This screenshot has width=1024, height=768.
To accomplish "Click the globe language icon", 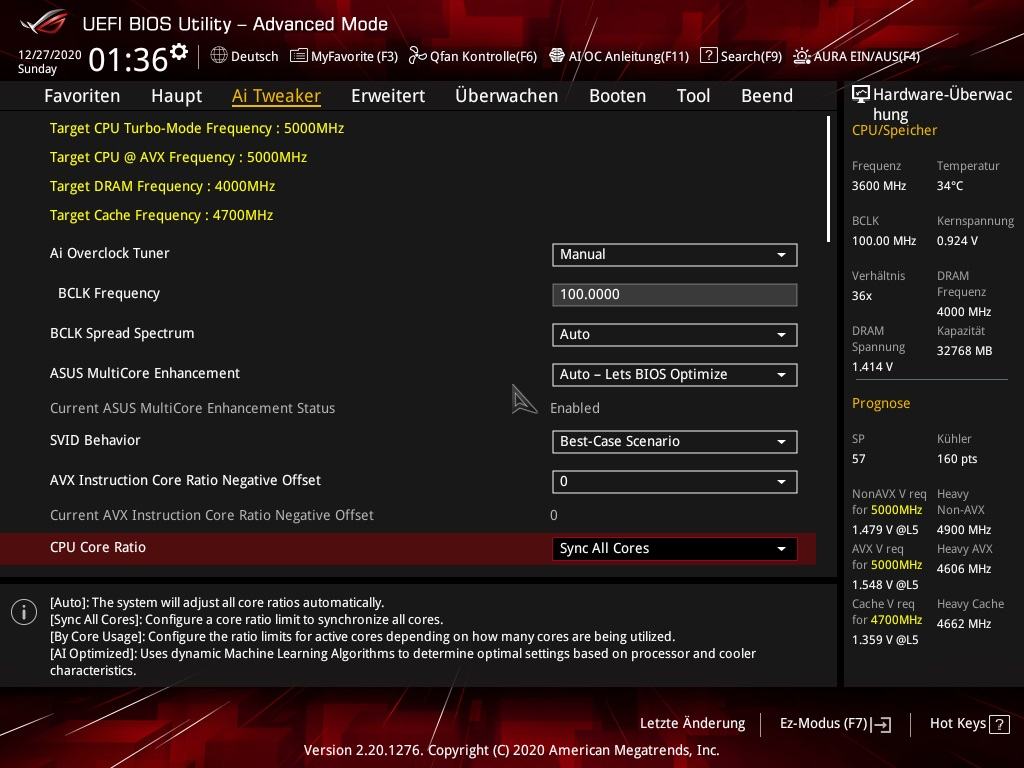I will [x=219, y=56].
